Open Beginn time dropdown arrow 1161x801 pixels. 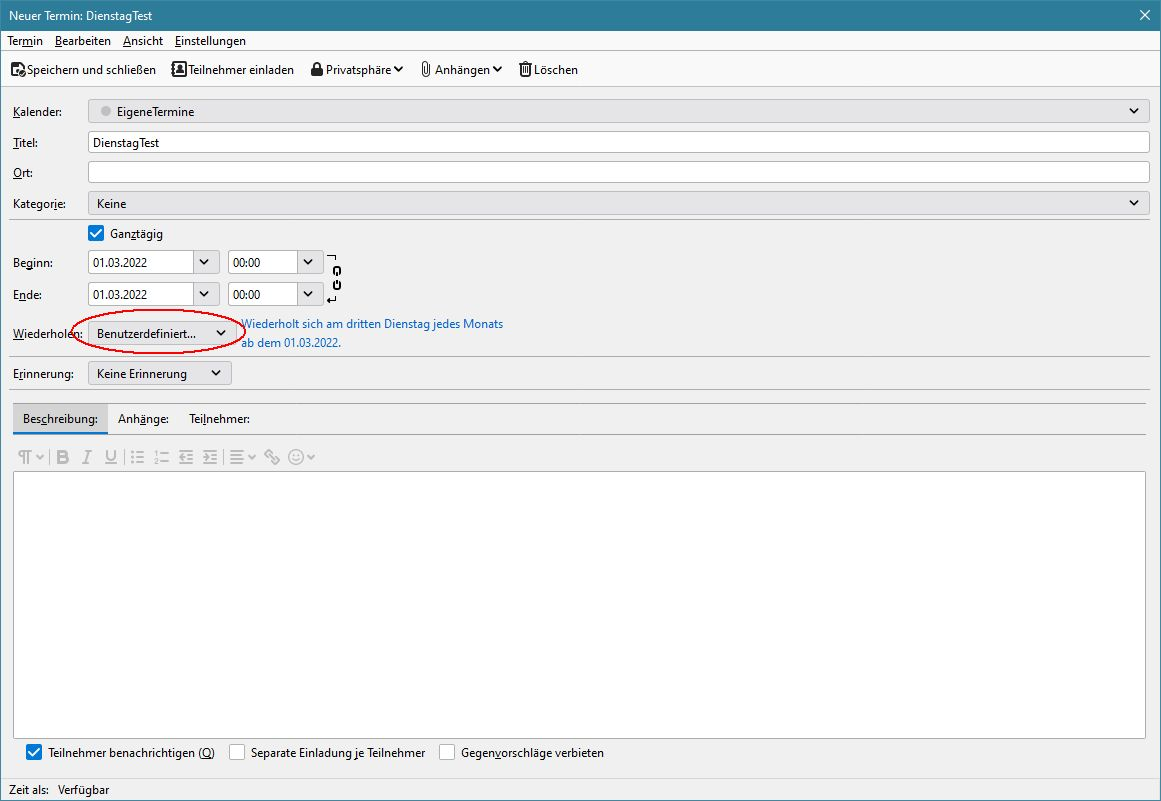(x=310, y=263)
